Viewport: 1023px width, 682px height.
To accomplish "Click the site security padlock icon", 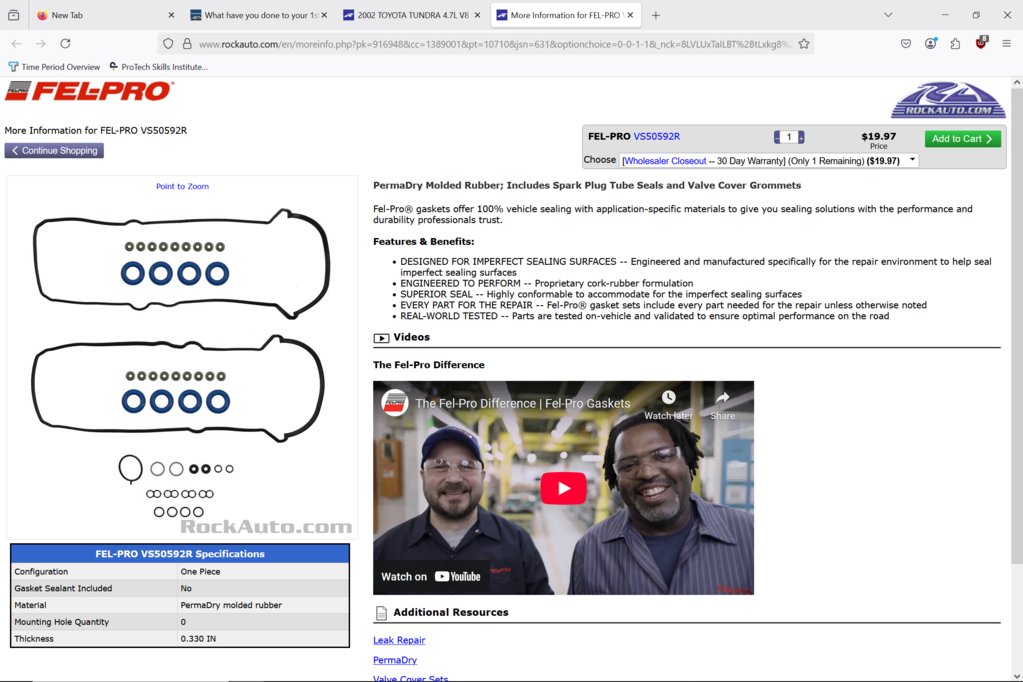I will [187, 44].
